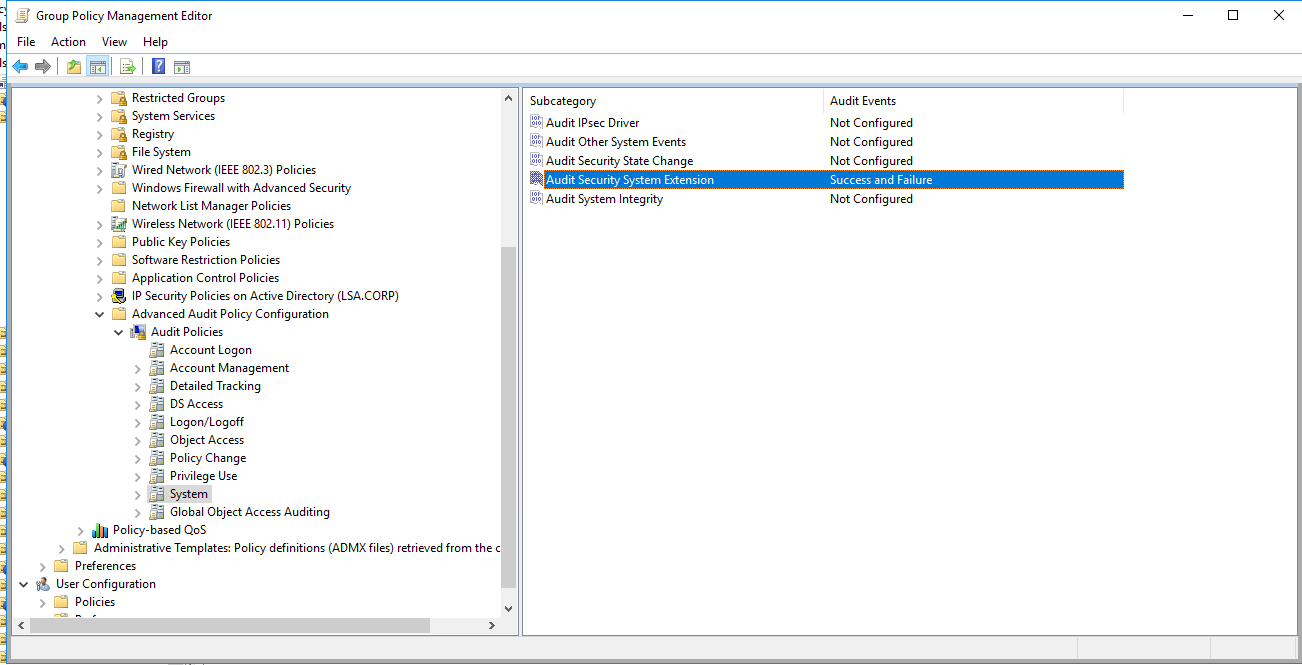
Task: Click the Audit Policies node icon
Action: [138, 332]
